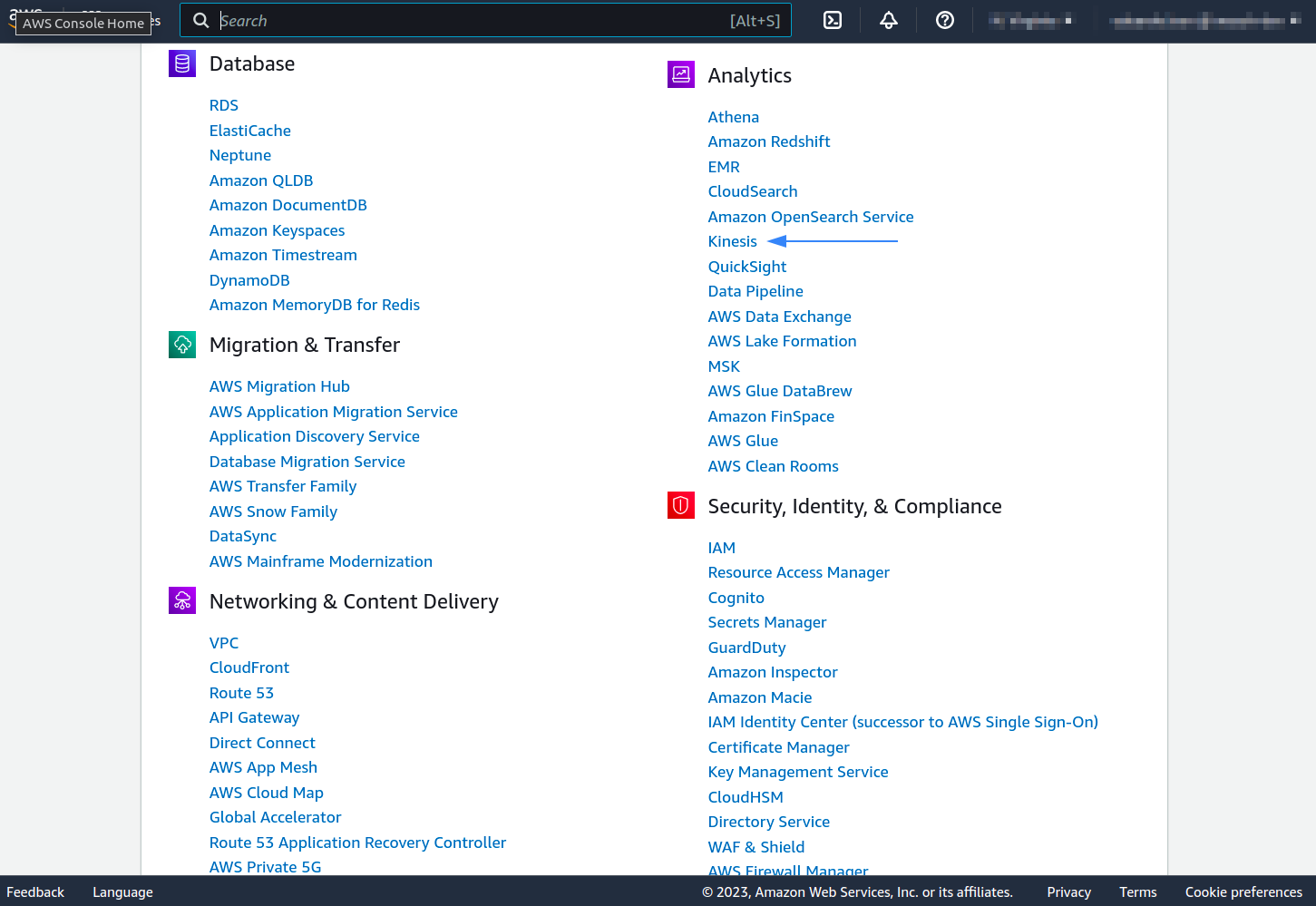Open ElastiCache
This screenshot has height=906, width=1316.
[x=250, y=131]
